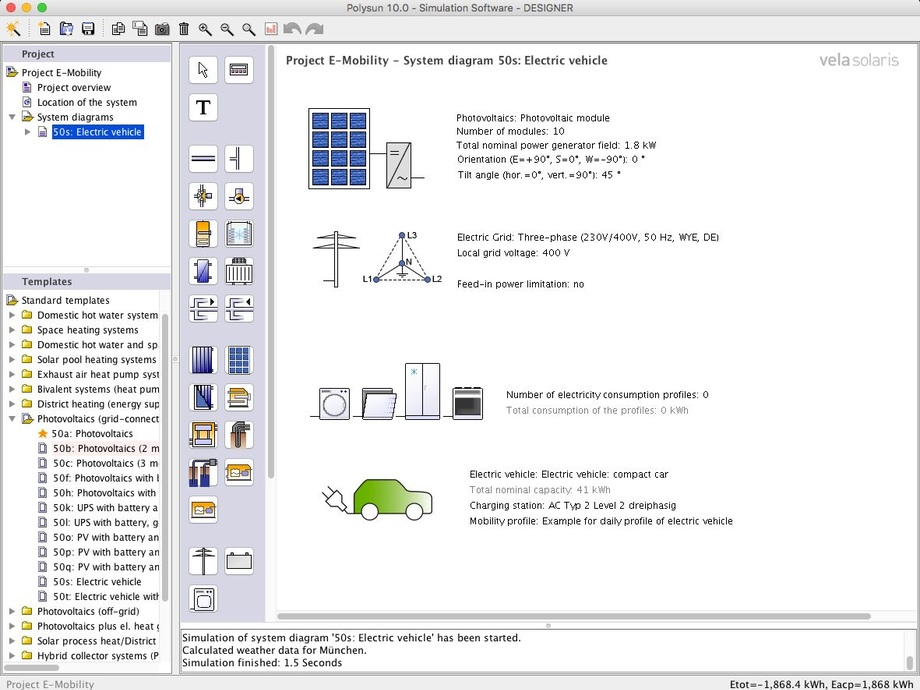
Task: Select the arrow pointer tool
Action: (x=203, y=70)
